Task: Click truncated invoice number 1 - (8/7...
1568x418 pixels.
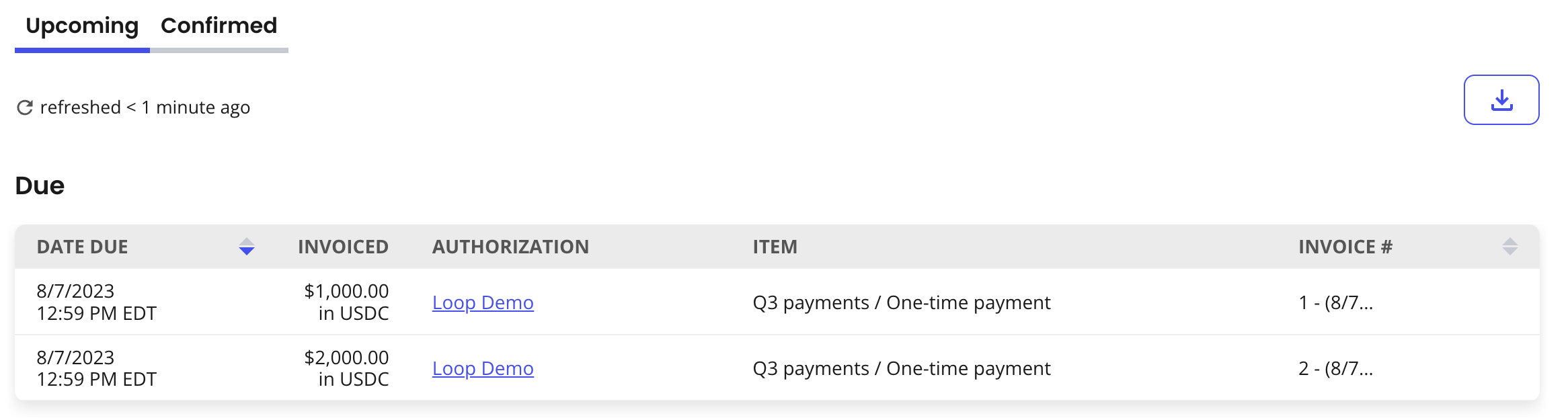Action: point(1335,303)
